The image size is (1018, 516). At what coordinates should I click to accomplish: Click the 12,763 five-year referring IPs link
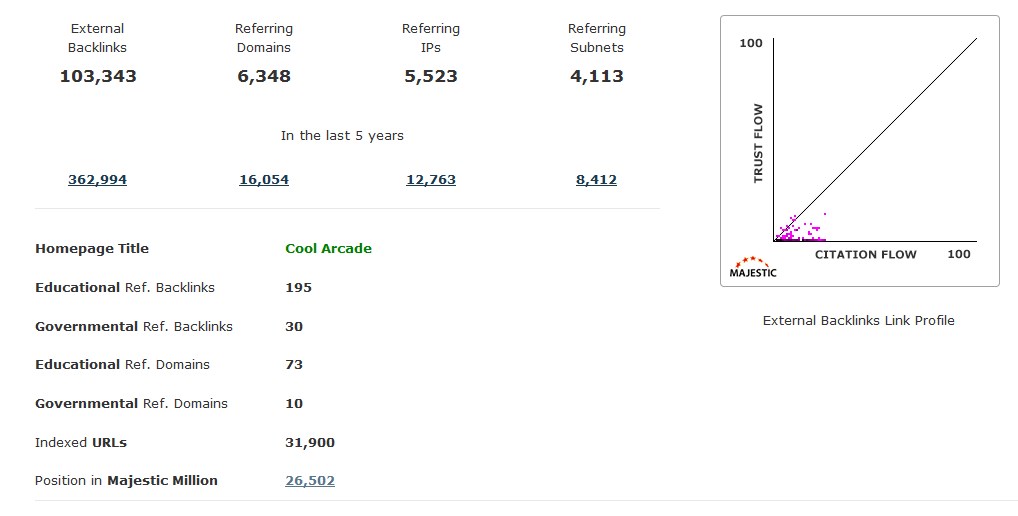[431, 180]
